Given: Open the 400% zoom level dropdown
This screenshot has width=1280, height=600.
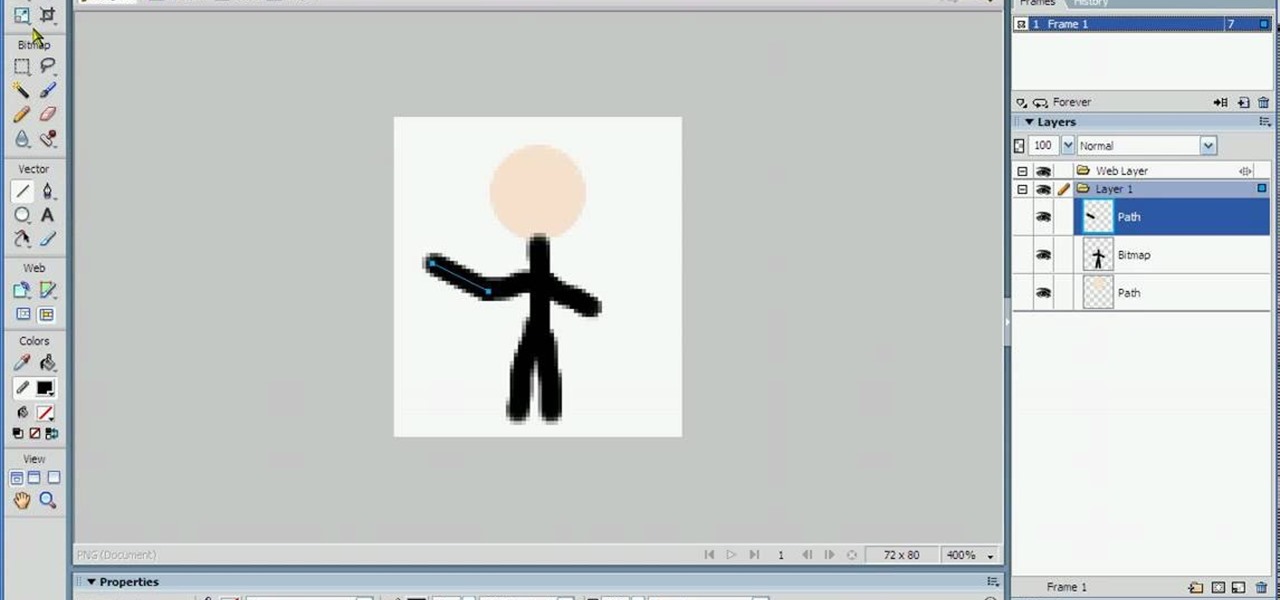Looking at the screenshot, I should [x=990, y=556].
